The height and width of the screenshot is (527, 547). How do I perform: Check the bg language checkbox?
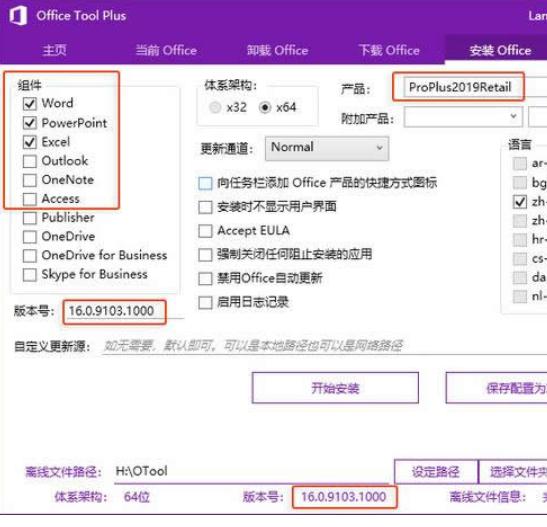pos(520,182)
